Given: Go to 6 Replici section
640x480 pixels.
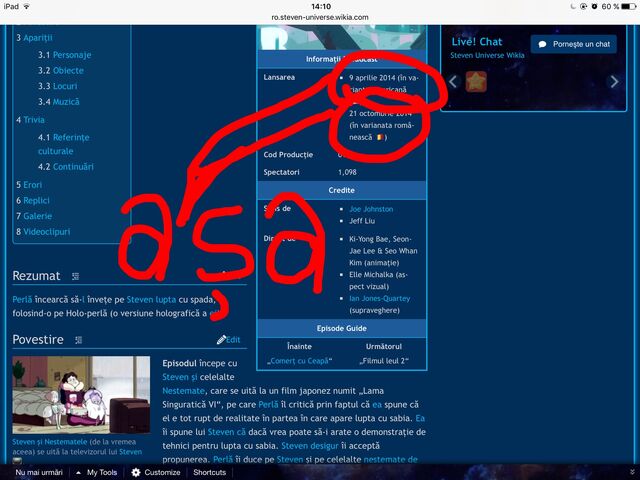Looking at the screenshot, I should tap(33, 200).
